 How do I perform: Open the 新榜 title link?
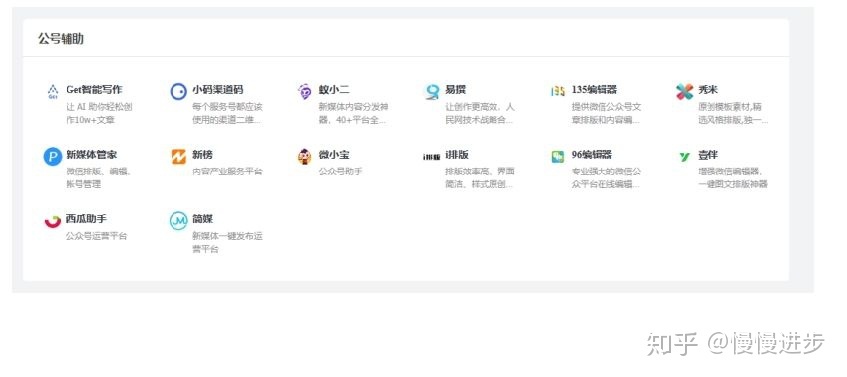pyautogui.click(x=203, y=154)
